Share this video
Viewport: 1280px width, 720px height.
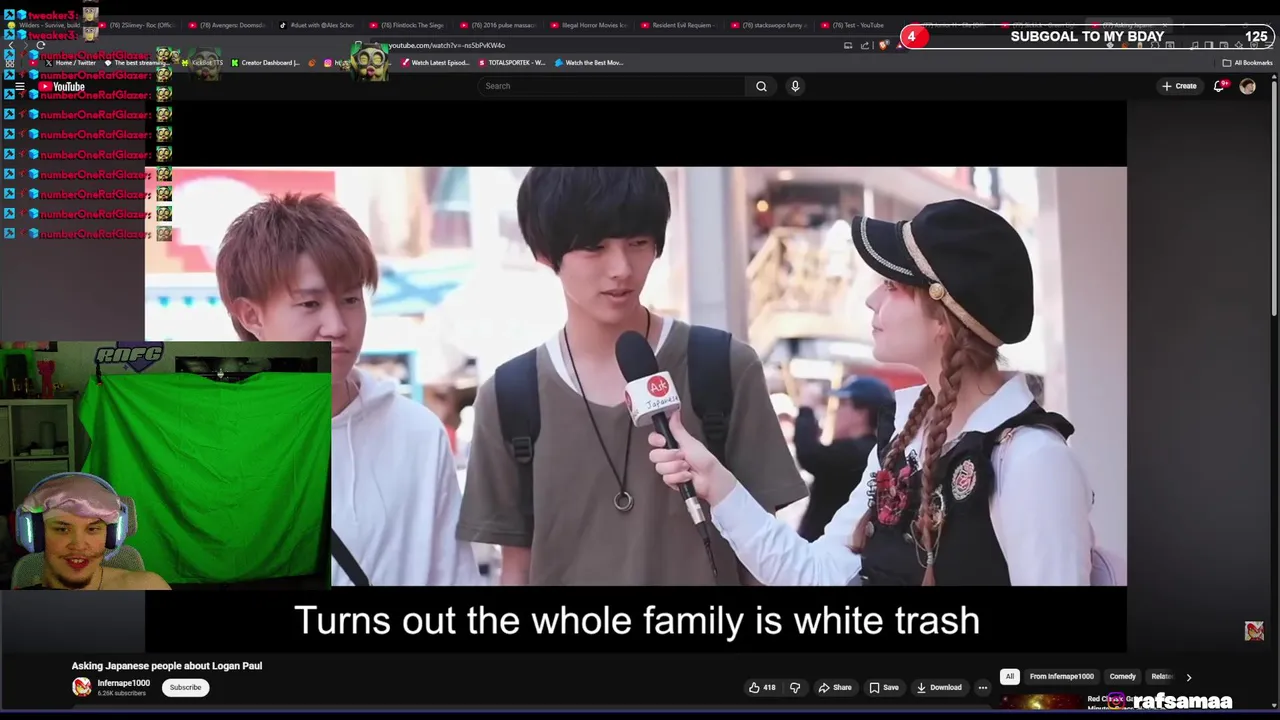point(835,687)
